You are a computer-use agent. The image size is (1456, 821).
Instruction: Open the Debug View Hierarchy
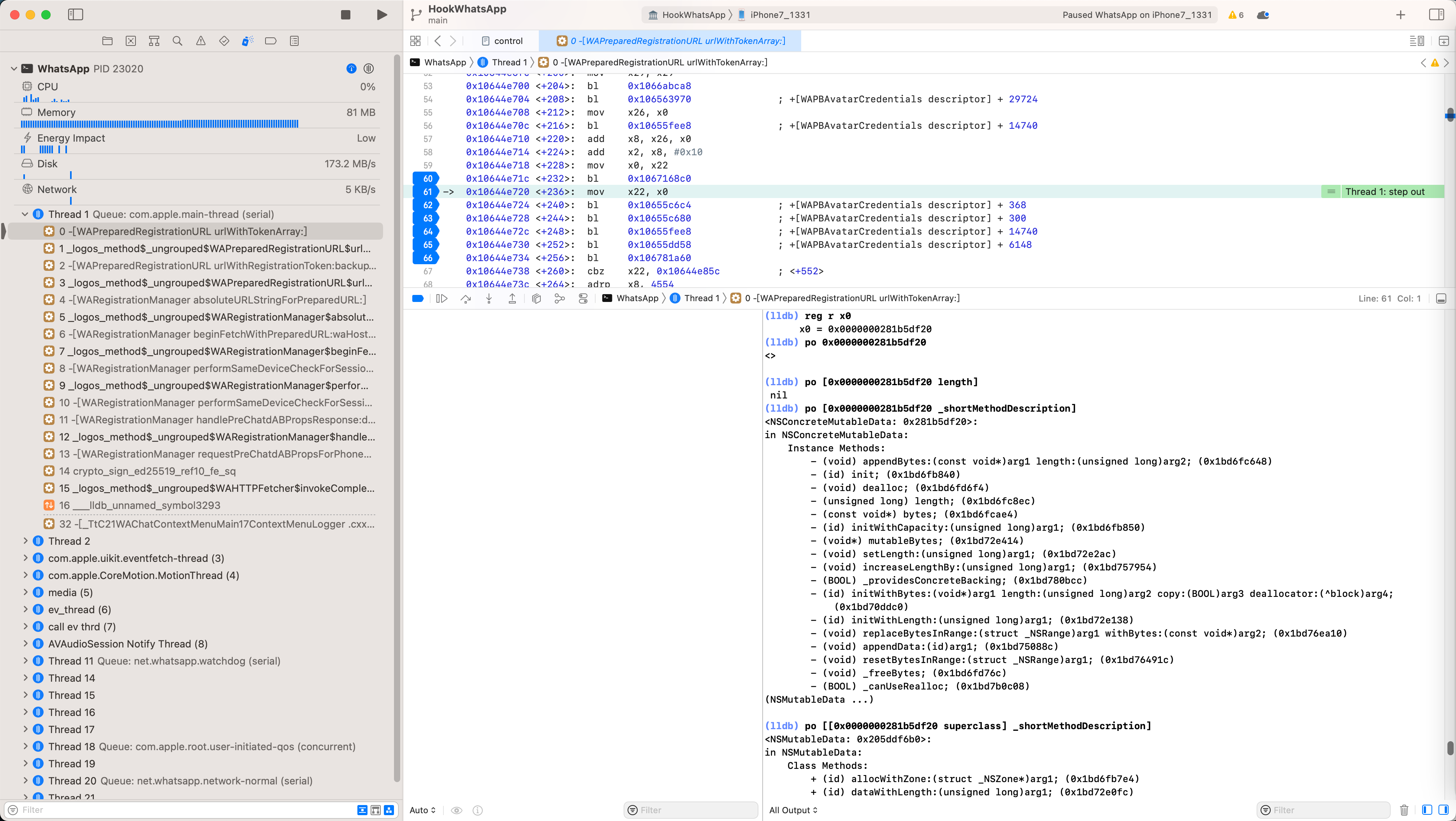(x=536, y=298)
